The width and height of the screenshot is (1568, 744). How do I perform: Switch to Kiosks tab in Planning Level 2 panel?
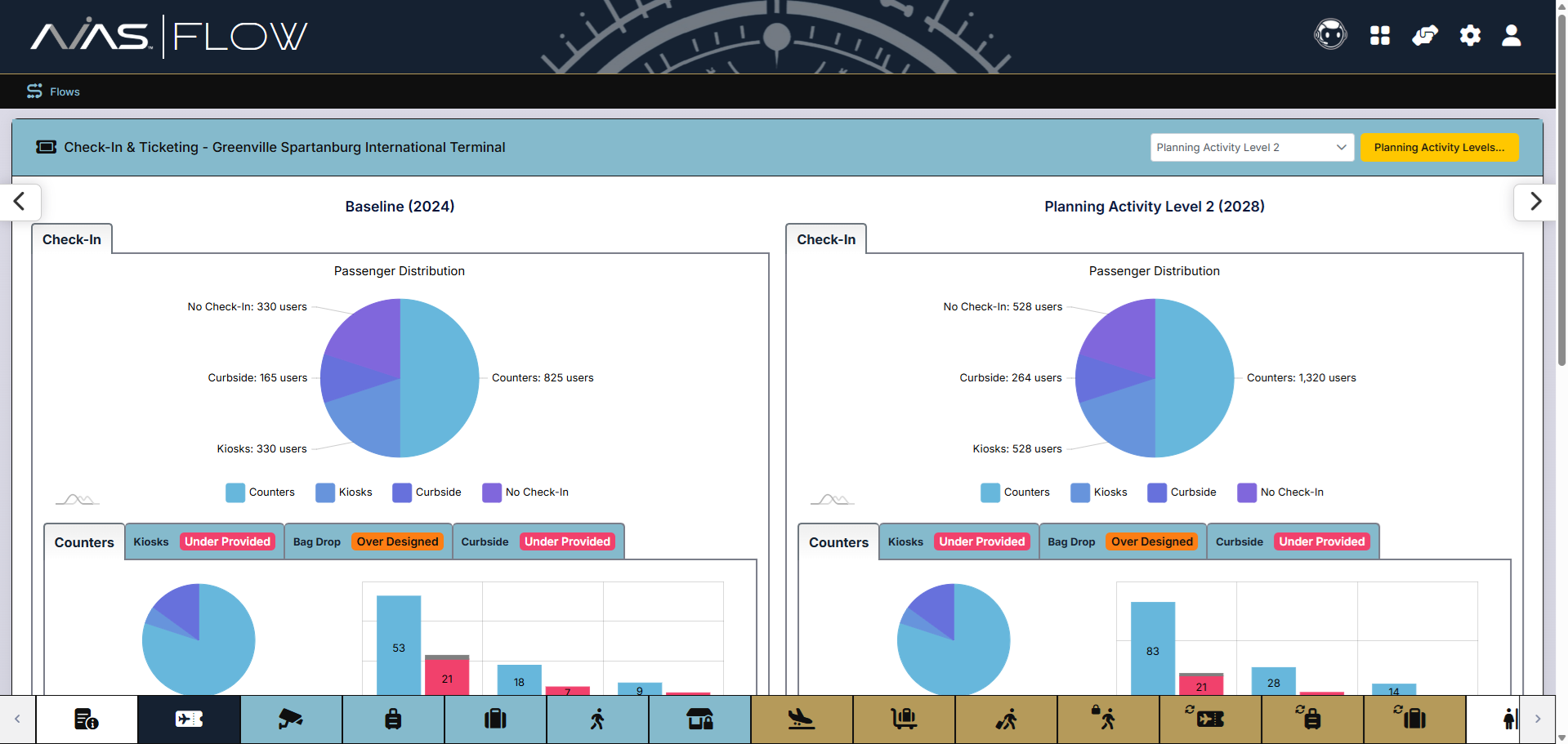point(958,541)
